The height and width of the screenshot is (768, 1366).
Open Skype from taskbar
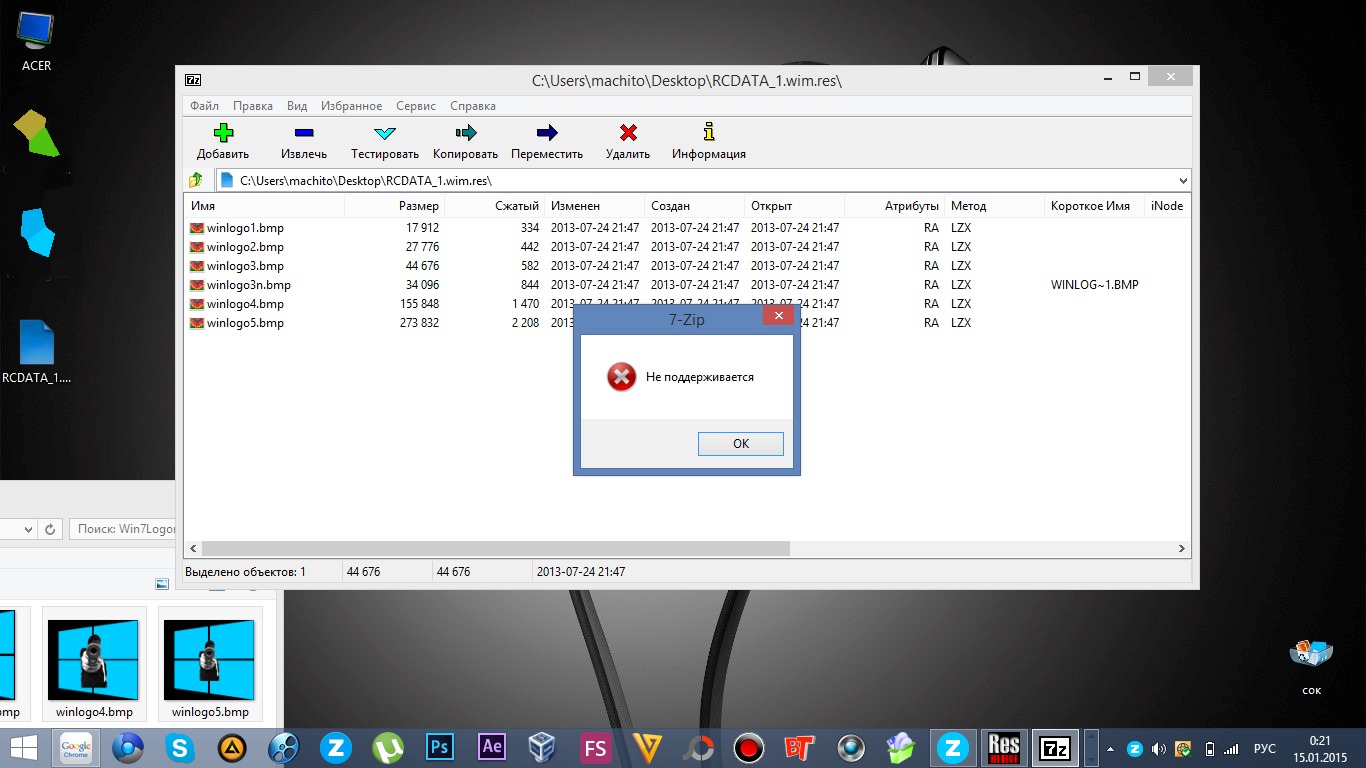coord(180,748)
